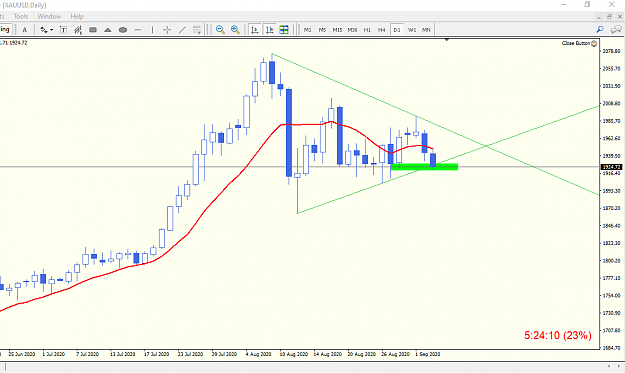Select the vertical line tool
Image resolution: width=625 pixels, height=373 pixels.
(x=152, y=30)
